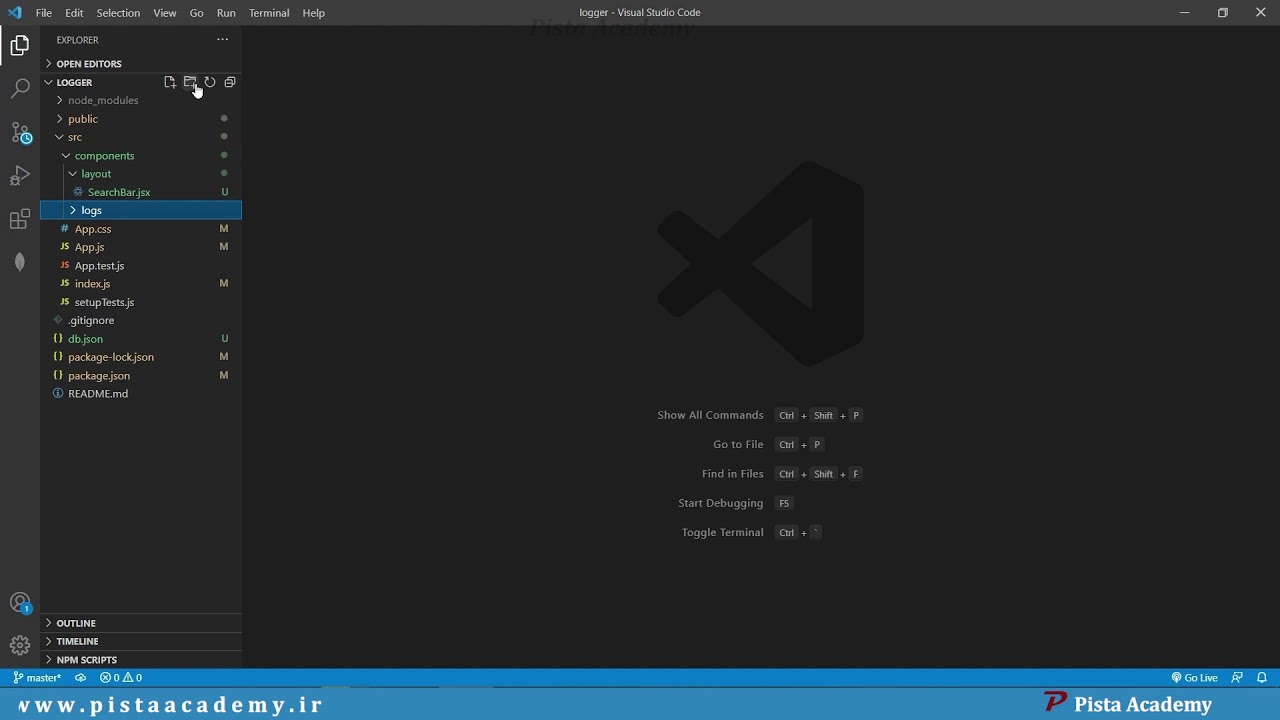Screen dimensions: 1280x720
Task: Open db.json file
Action: click(141, 339)
